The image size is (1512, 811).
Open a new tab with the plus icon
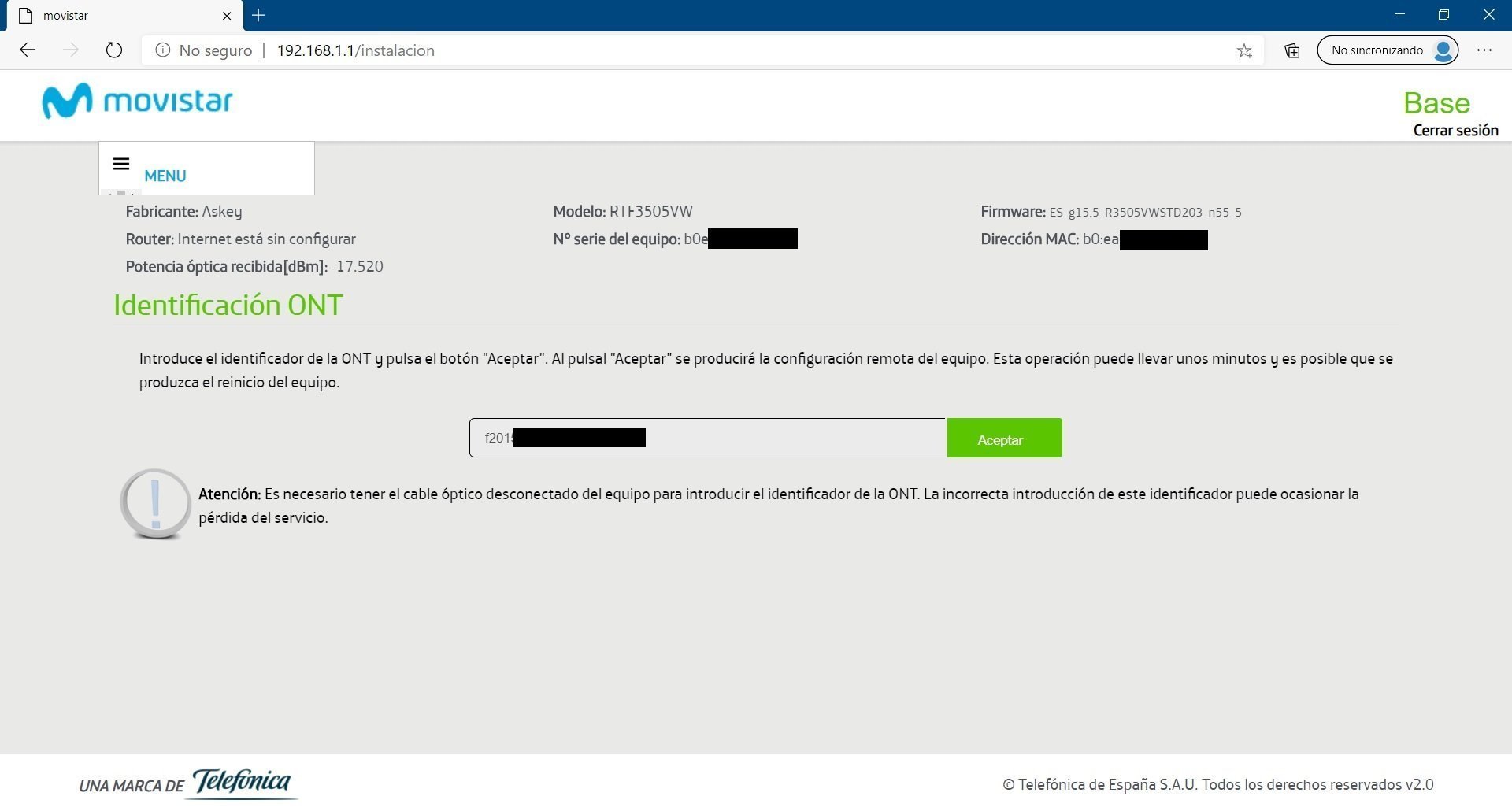(x=258, y=15)
